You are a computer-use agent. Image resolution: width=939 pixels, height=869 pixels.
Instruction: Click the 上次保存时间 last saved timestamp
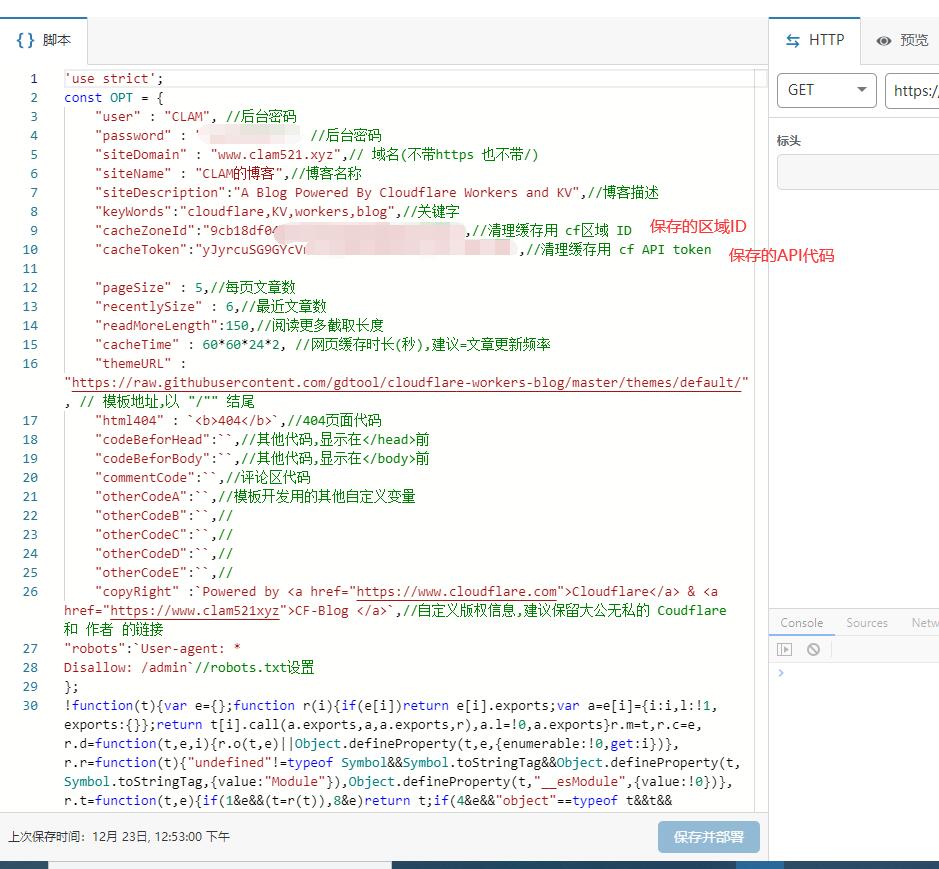tap(119, 837)
